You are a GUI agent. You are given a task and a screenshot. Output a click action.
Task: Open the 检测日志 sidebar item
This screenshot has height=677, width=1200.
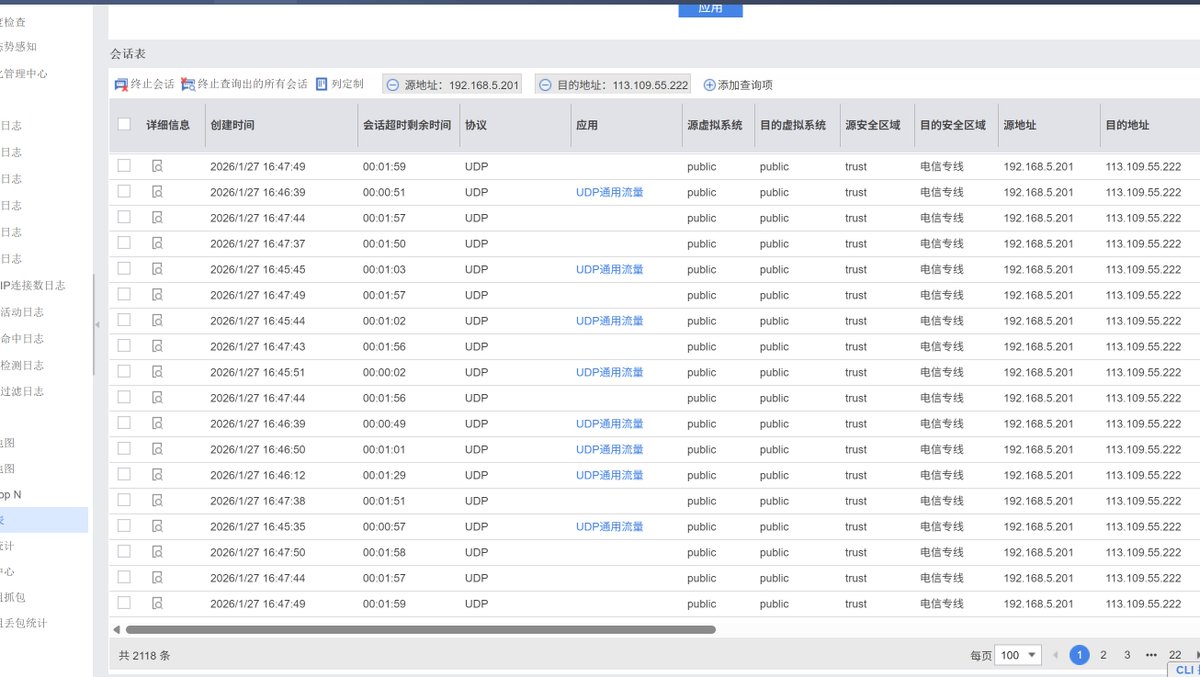[x=22, y=365]
